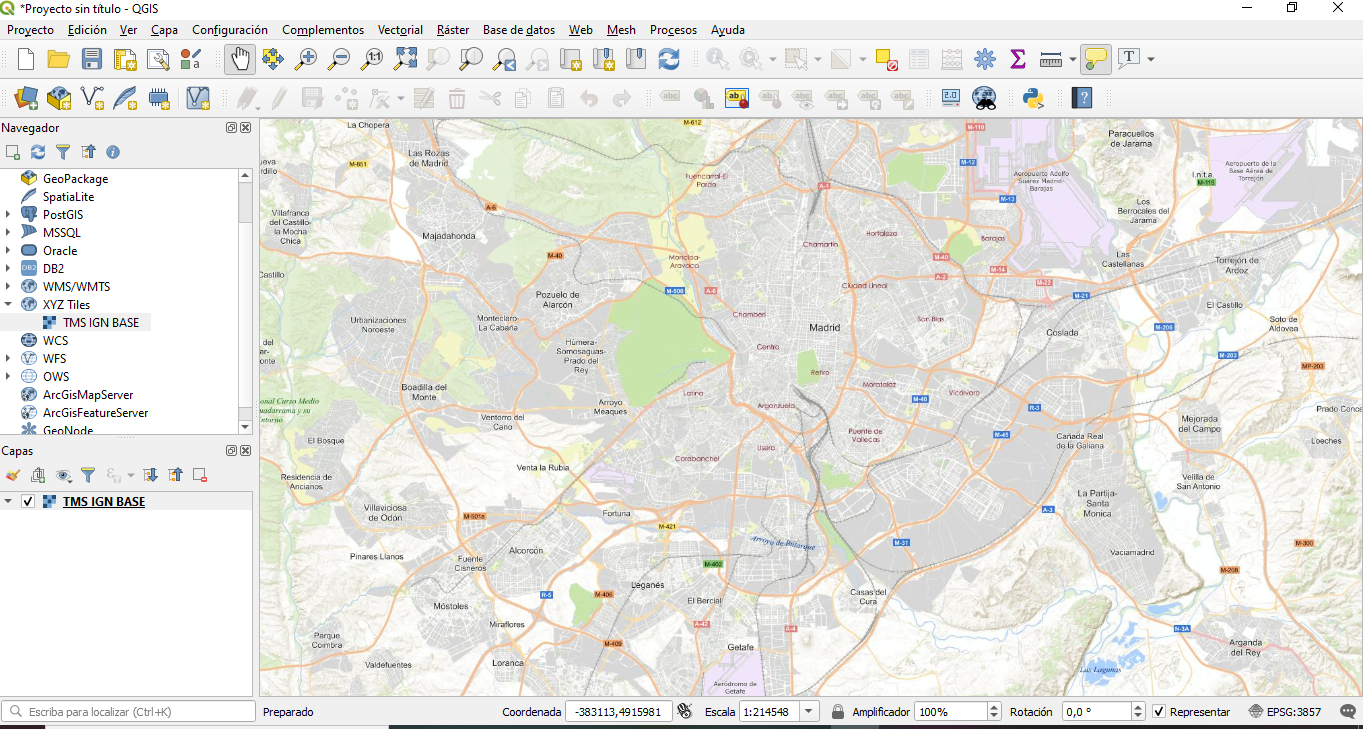The image size is (1363, 729).
Task: Open the Processing Toolbox gear icon
Action: point(985,59)
